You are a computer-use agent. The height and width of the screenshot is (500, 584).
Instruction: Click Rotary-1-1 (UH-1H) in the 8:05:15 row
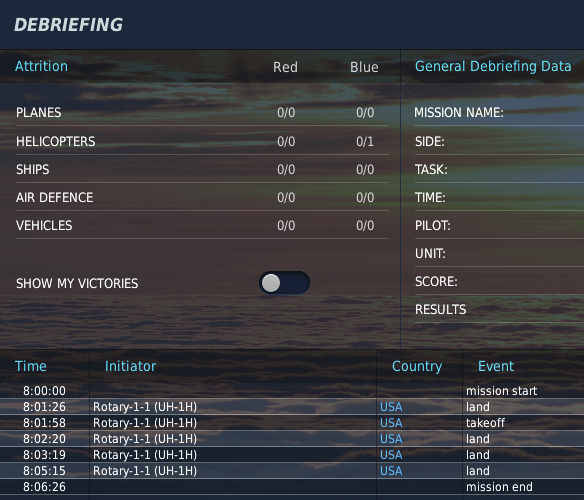[145, 471]
